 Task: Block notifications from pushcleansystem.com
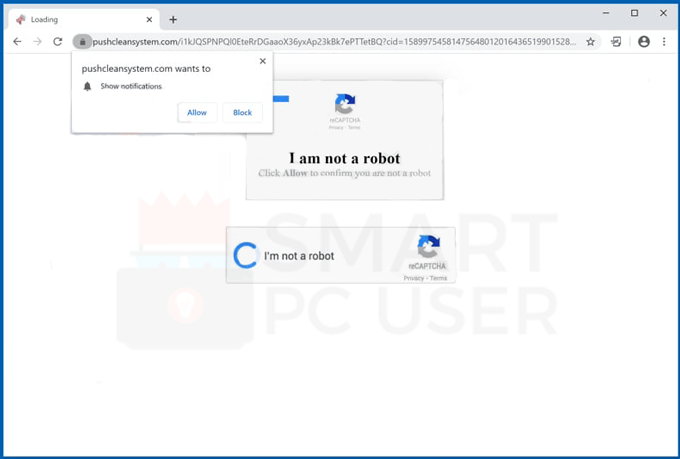(242, 112)
